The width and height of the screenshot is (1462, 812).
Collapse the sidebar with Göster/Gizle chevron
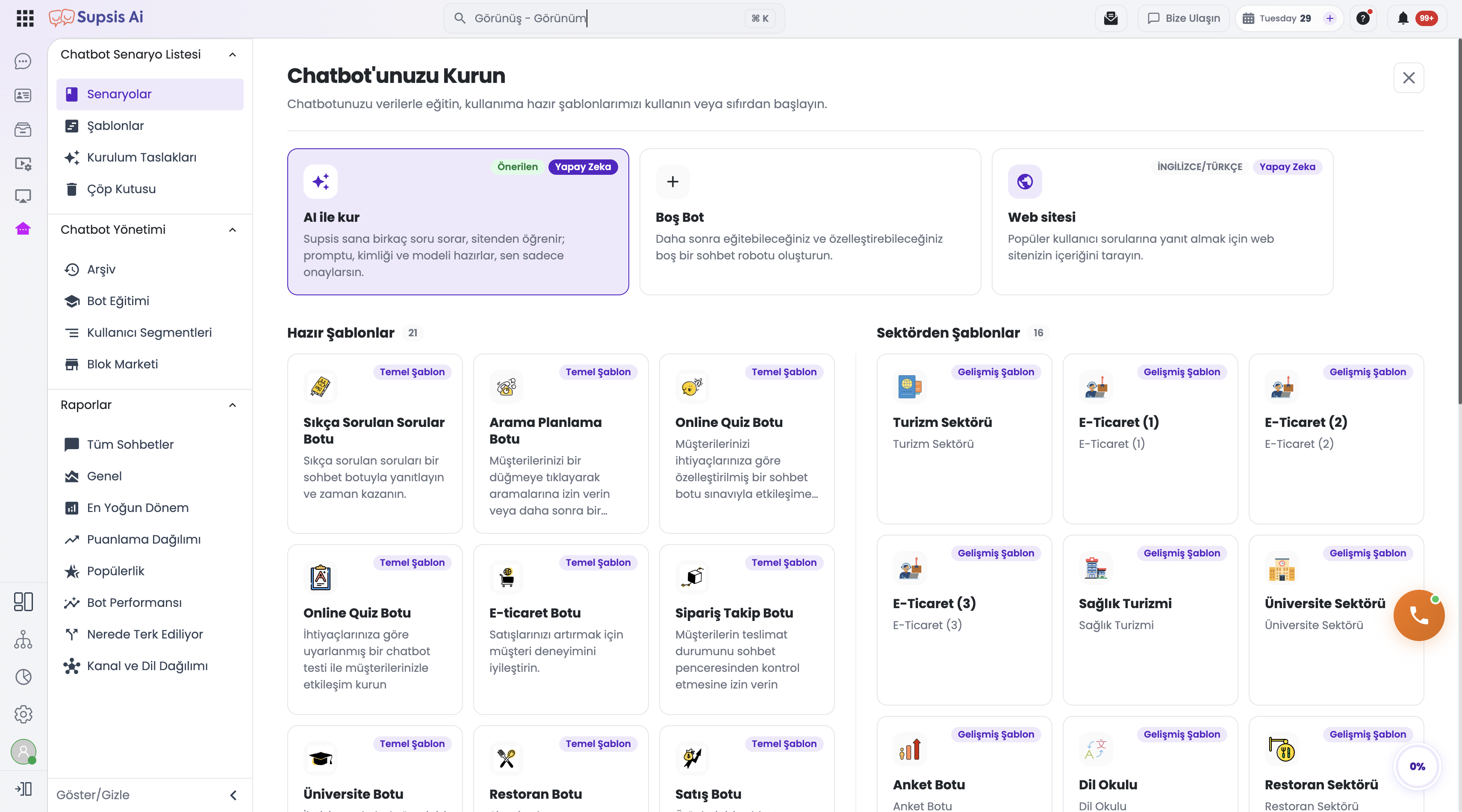[x=233, y=795]
